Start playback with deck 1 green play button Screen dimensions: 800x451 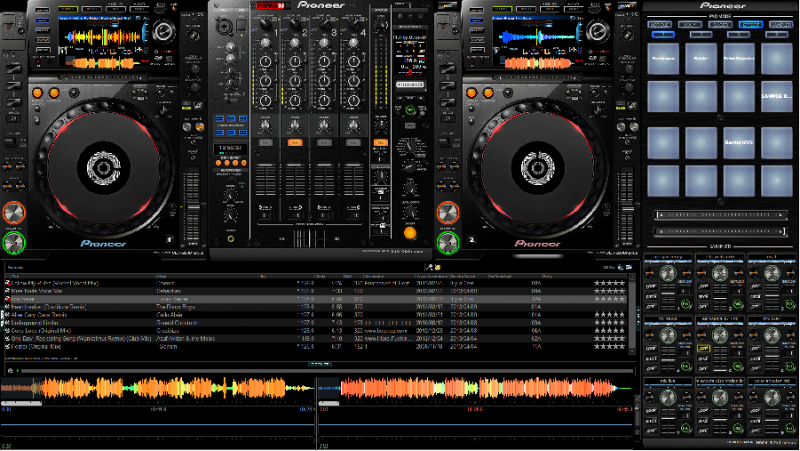(x=14, y=243)
